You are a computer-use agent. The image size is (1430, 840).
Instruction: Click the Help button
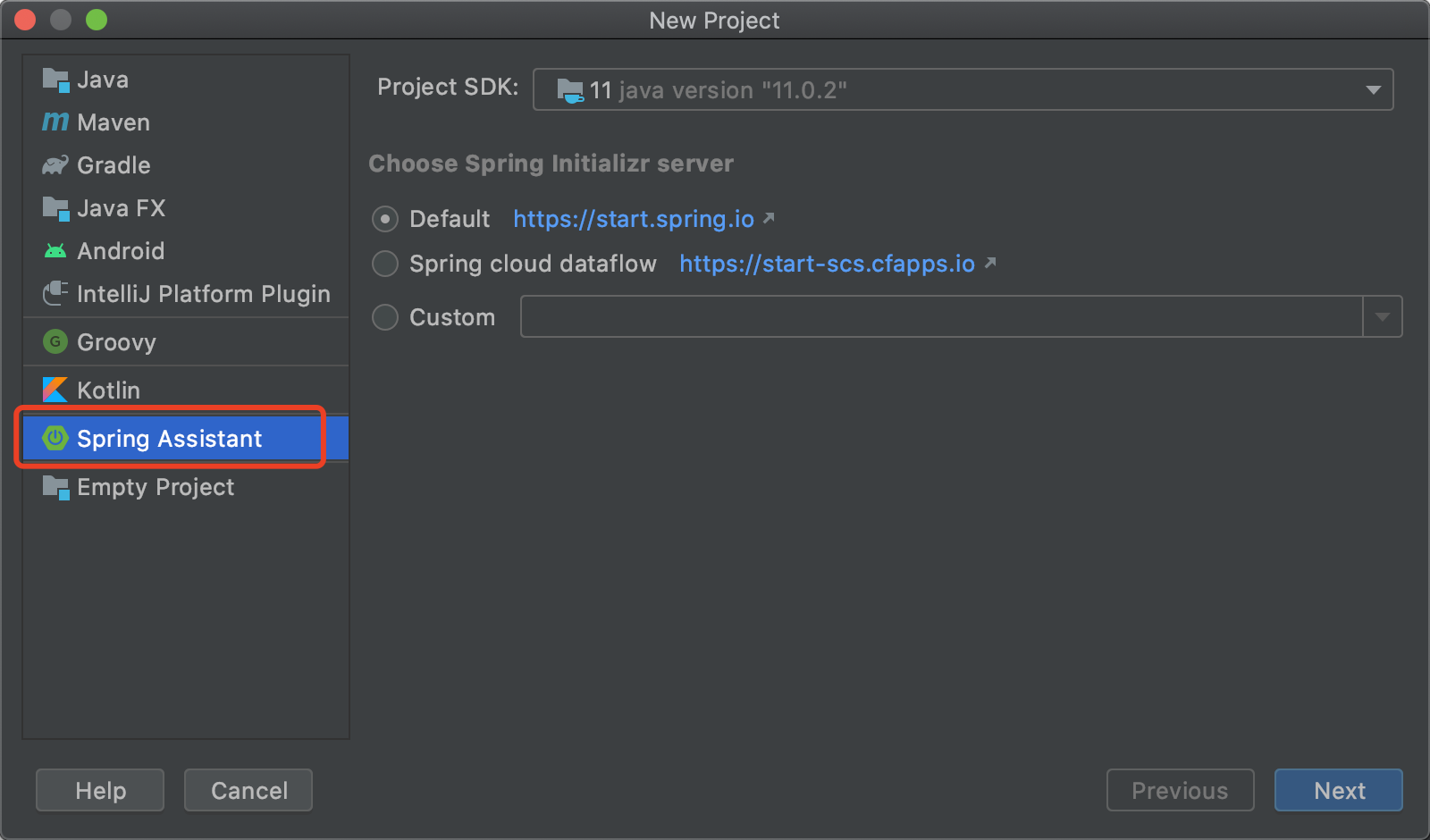100,790
